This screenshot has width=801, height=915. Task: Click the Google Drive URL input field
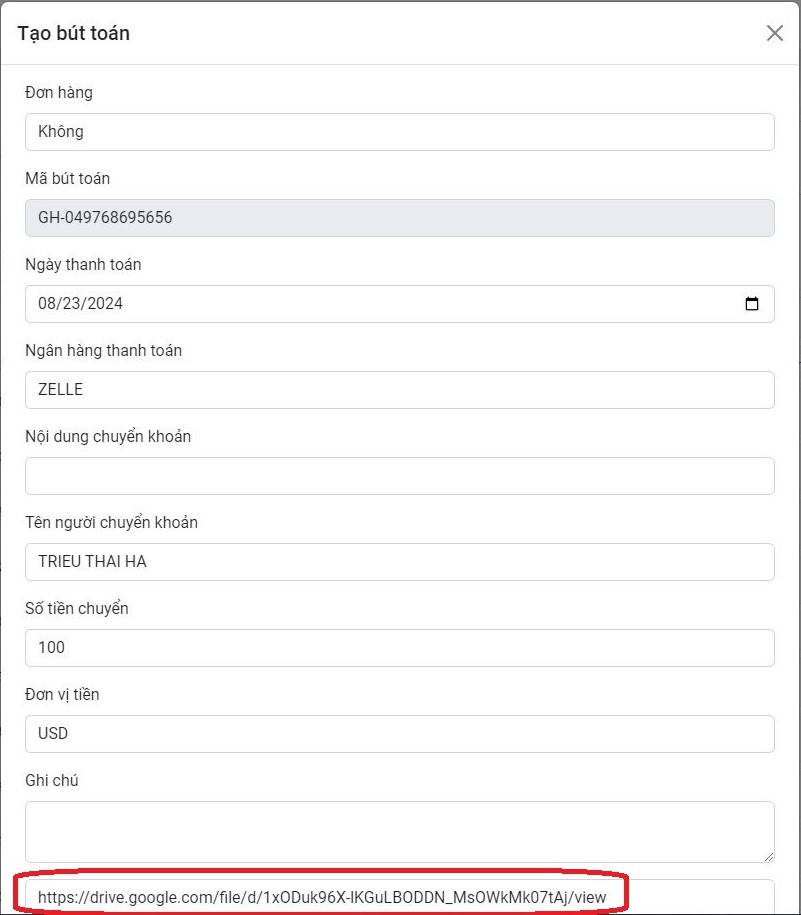coord(400,897)
